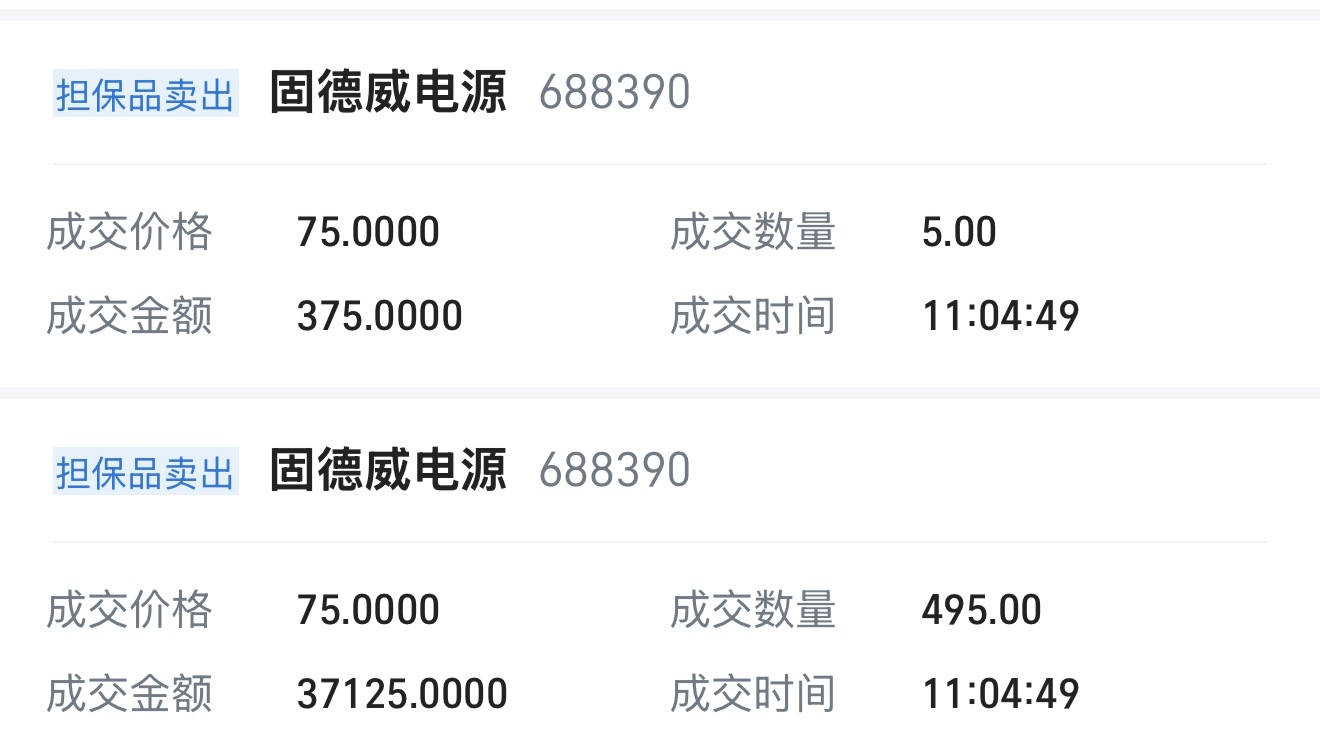This screenshot has height=755, width=1320.
Task: Tap the 成交数量 label beside 495.00
Action: coord(752,610)
